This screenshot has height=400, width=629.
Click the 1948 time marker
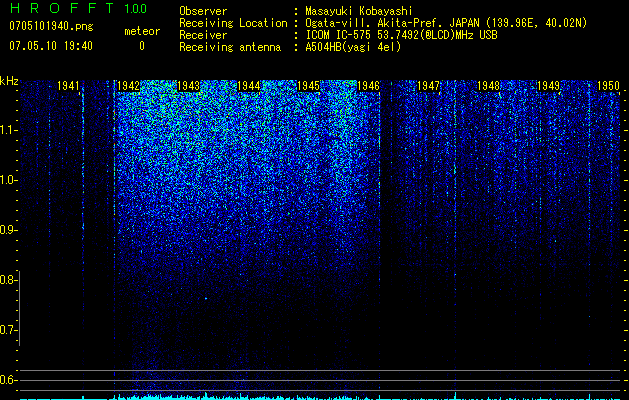click(489, 86)
